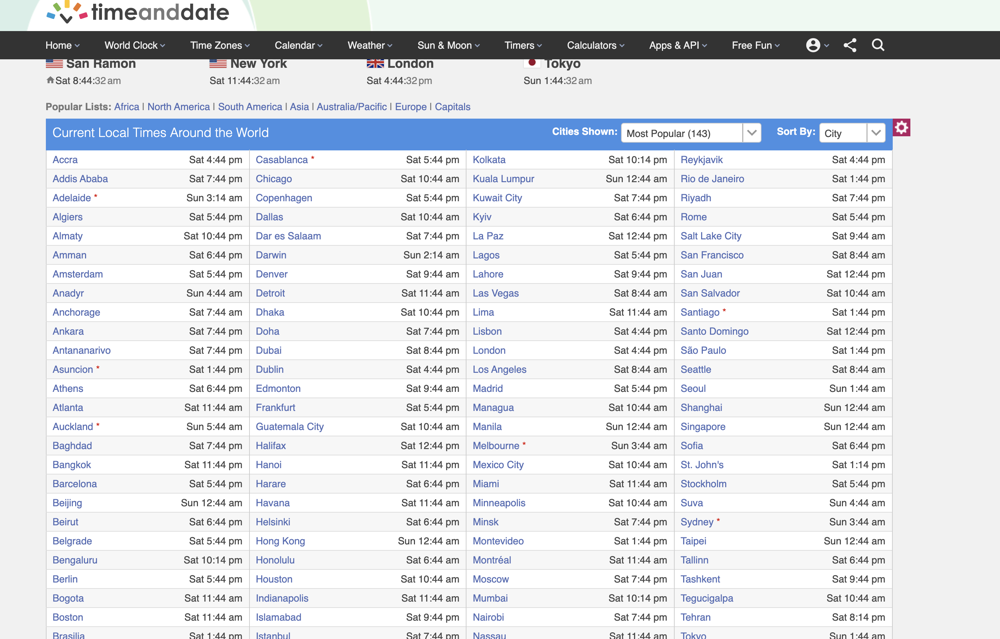1000x639 pixels.
Task: Open the Australia/Pacific list
Action: (x=351, y=106)
